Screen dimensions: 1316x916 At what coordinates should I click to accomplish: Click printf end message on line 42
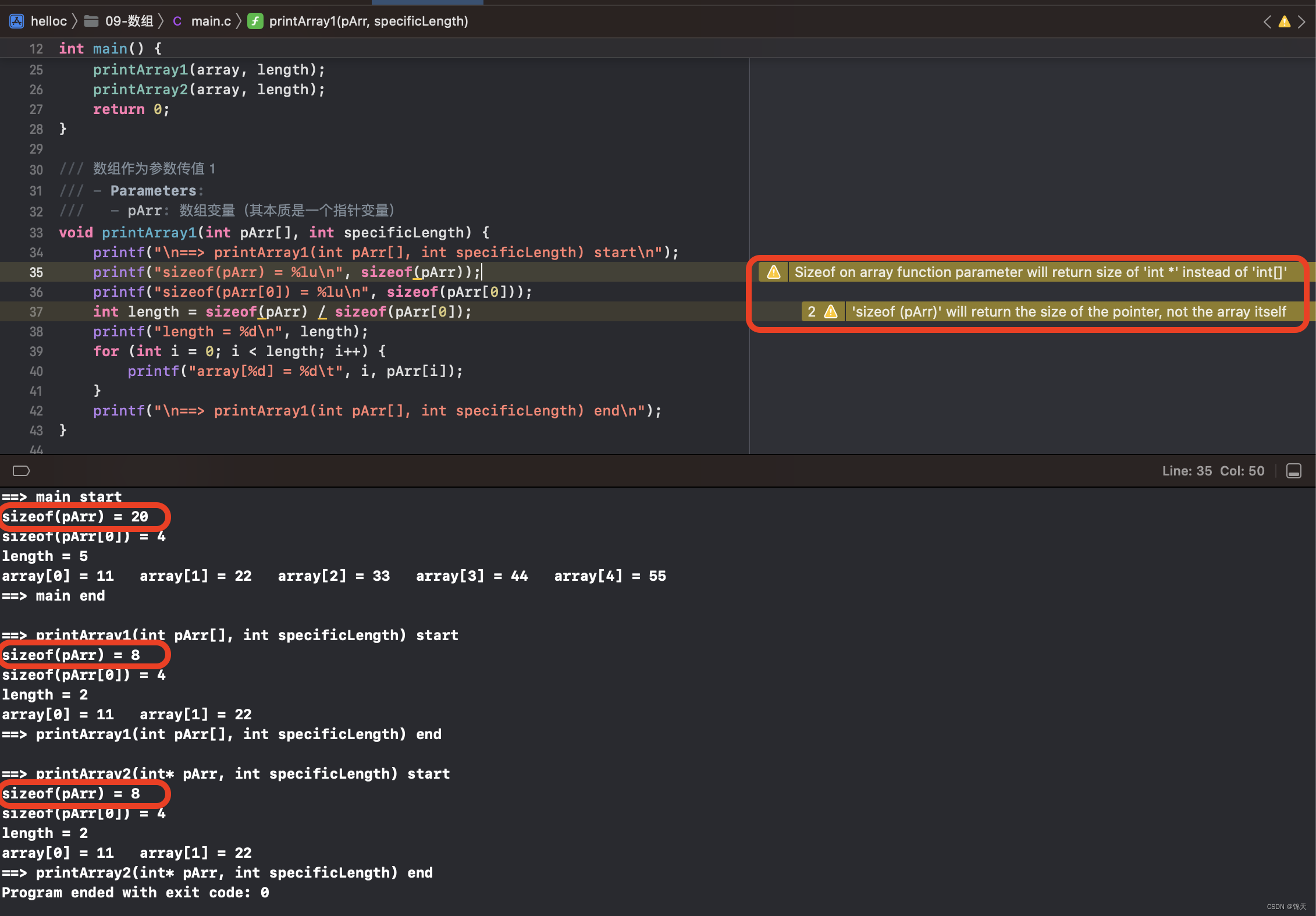point(378,411)
